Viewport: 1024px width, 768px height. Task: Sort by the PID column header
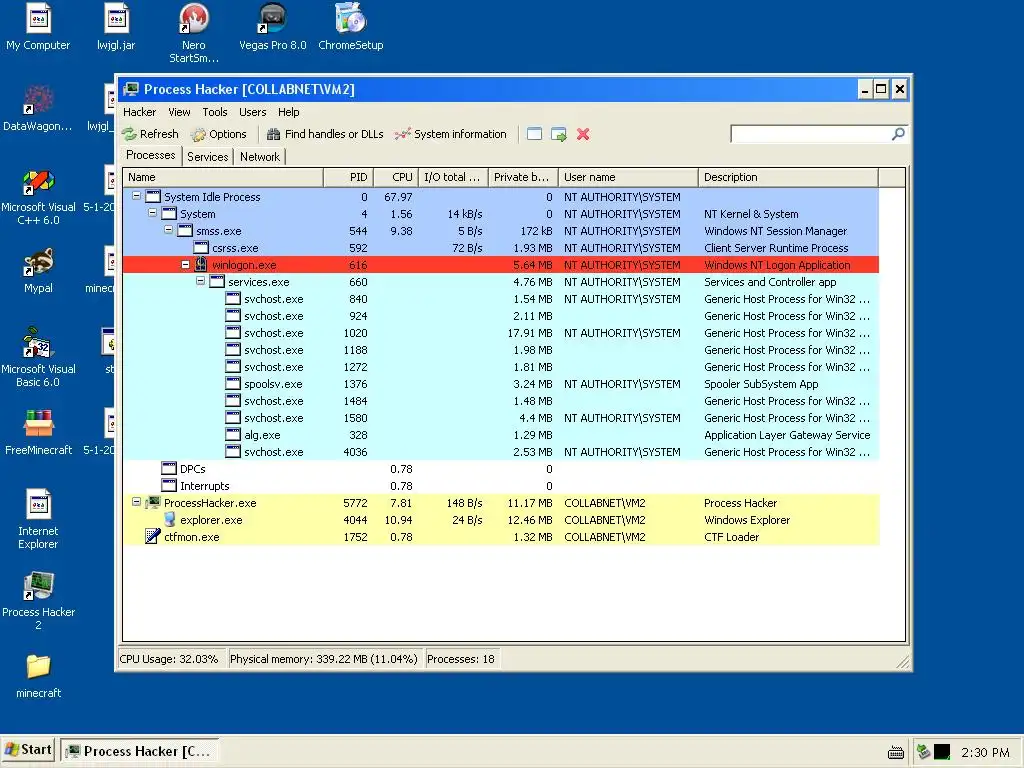click(x=348, y=177)
